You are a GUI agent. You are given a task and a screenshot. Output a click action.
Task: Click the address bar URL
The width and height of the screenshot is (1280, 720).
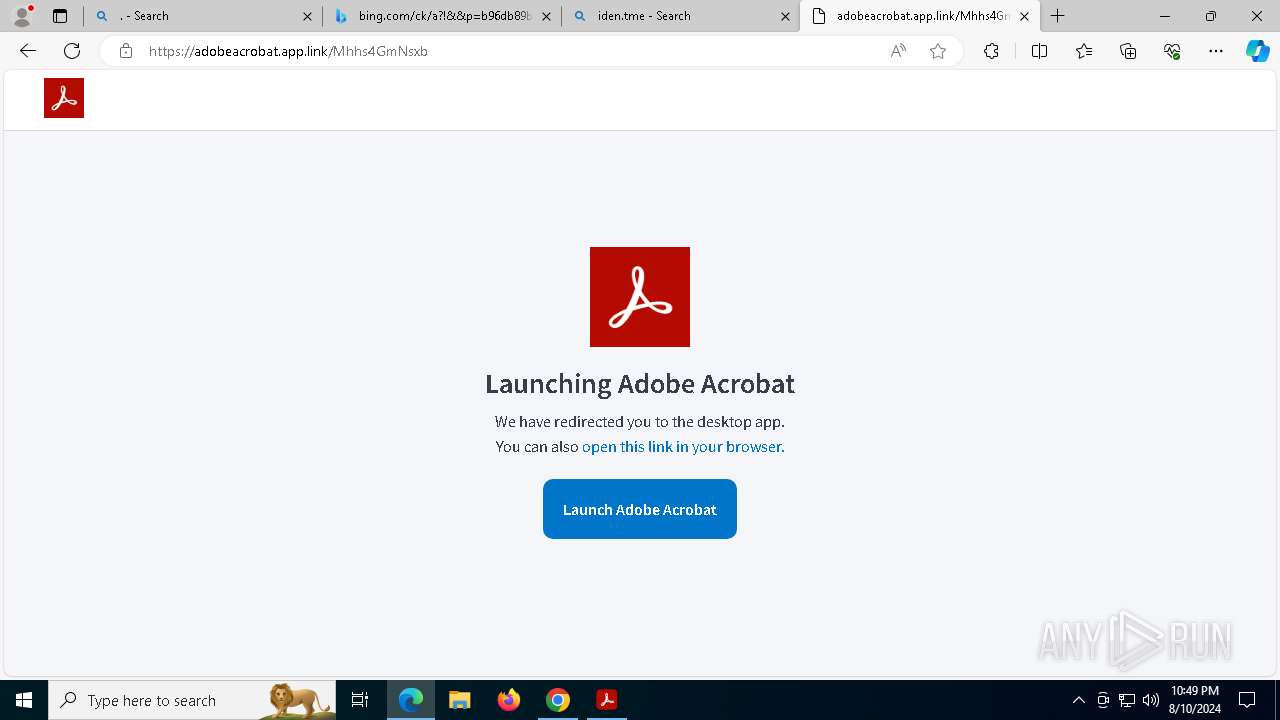coord(288,51)
